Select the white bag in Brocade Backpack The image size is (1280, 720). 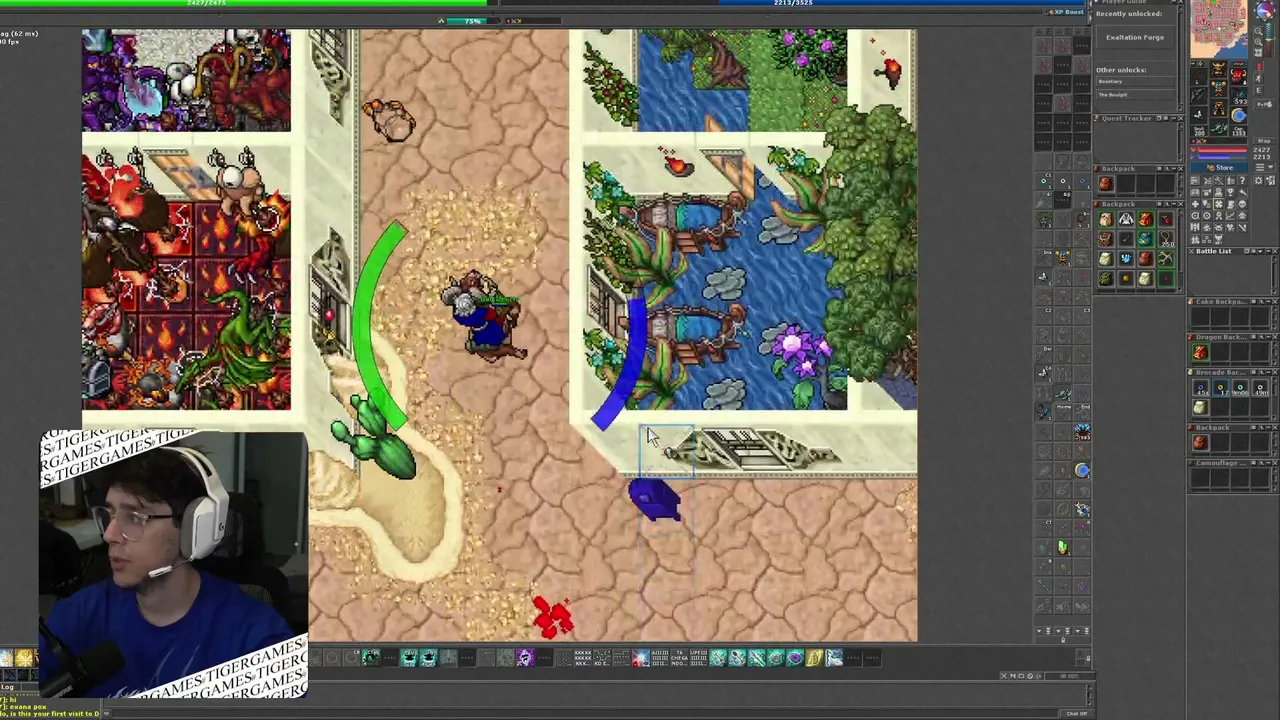pos(1200,407)
